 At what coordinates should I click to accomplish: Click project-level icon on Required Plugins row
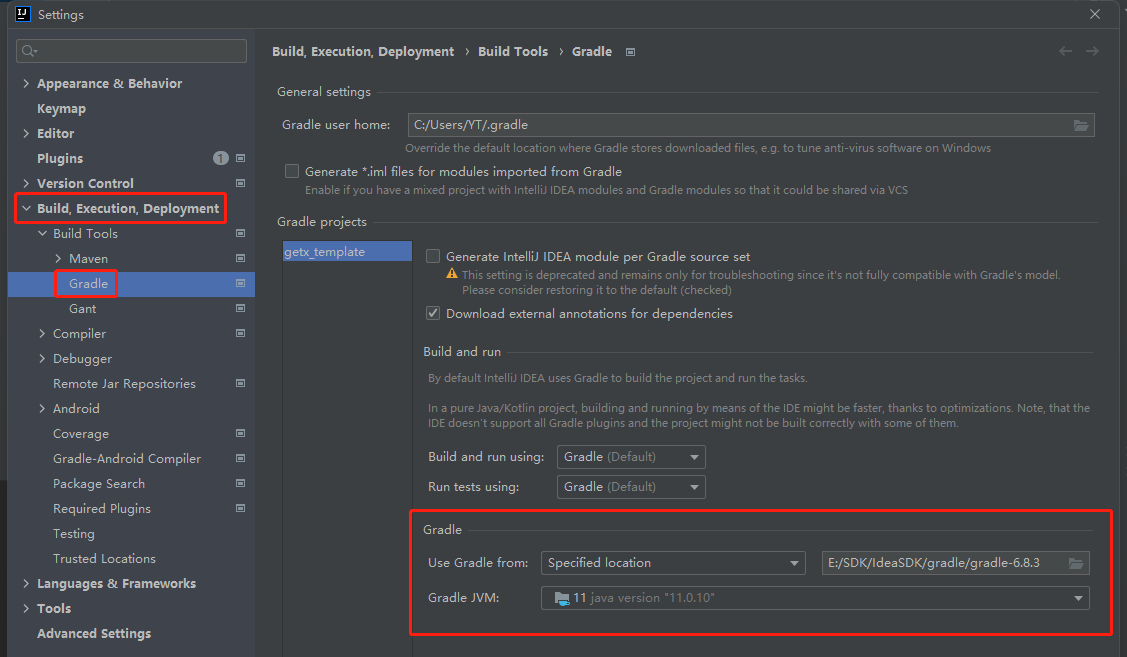(x=241, y=508)
